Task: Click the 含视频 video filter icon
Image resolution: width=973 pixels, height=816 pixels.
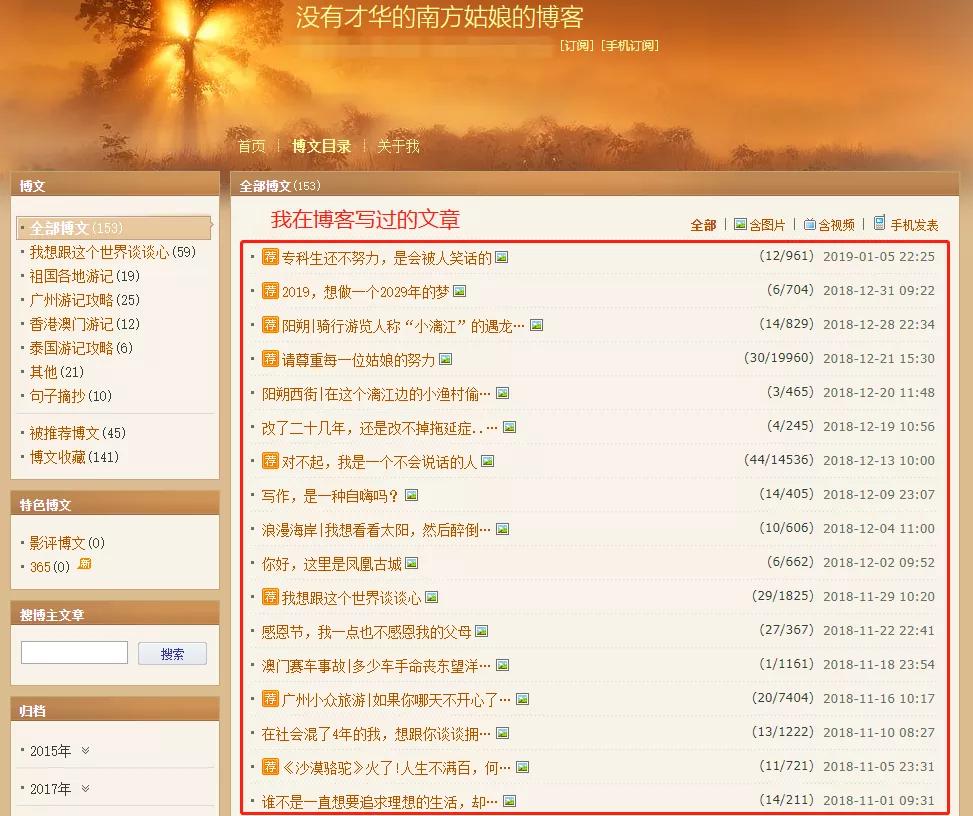Action: coord(809,225)
